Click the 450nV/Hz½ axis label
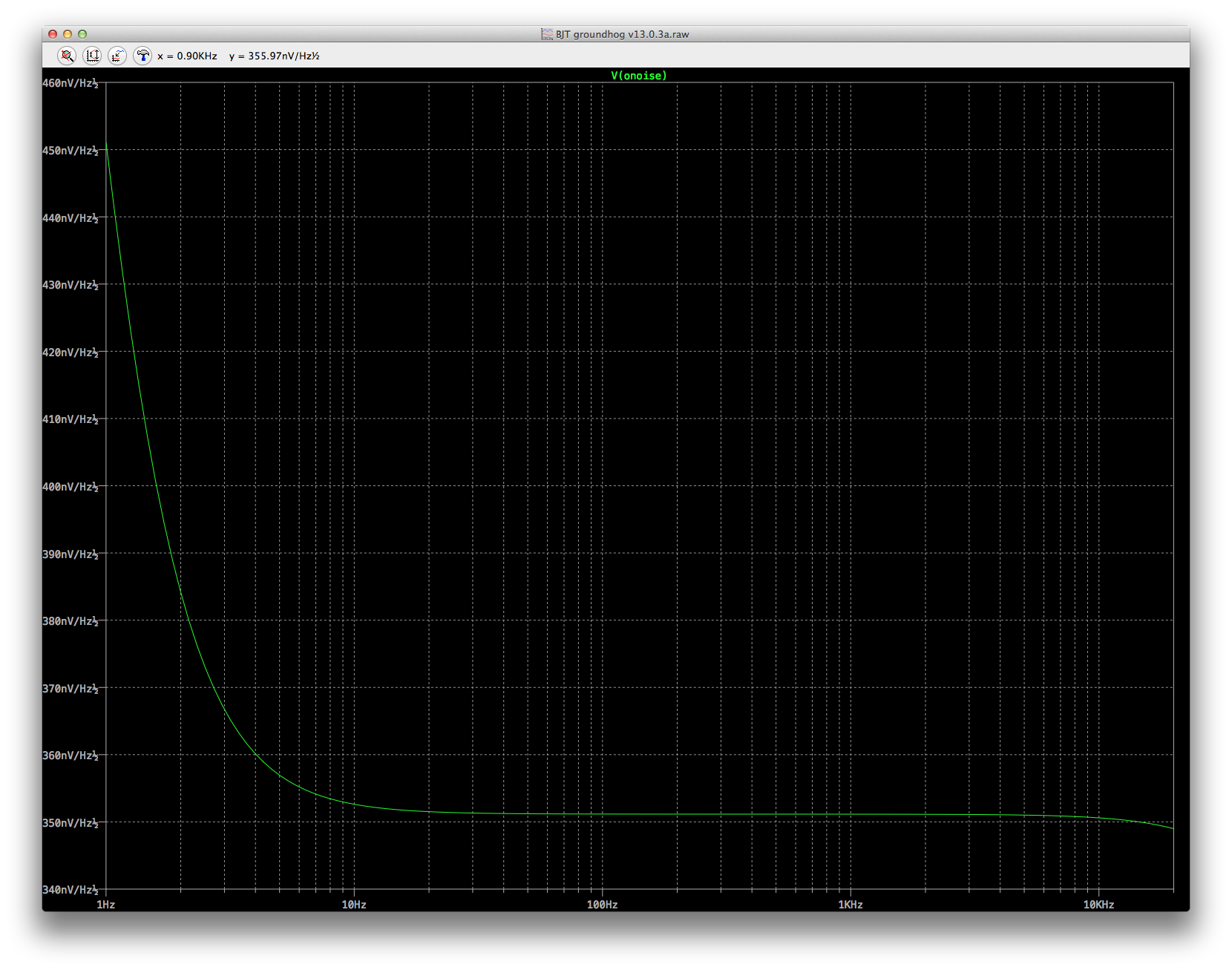The height and width of the screenshot is (970, 1232). [x=71, y=151]
